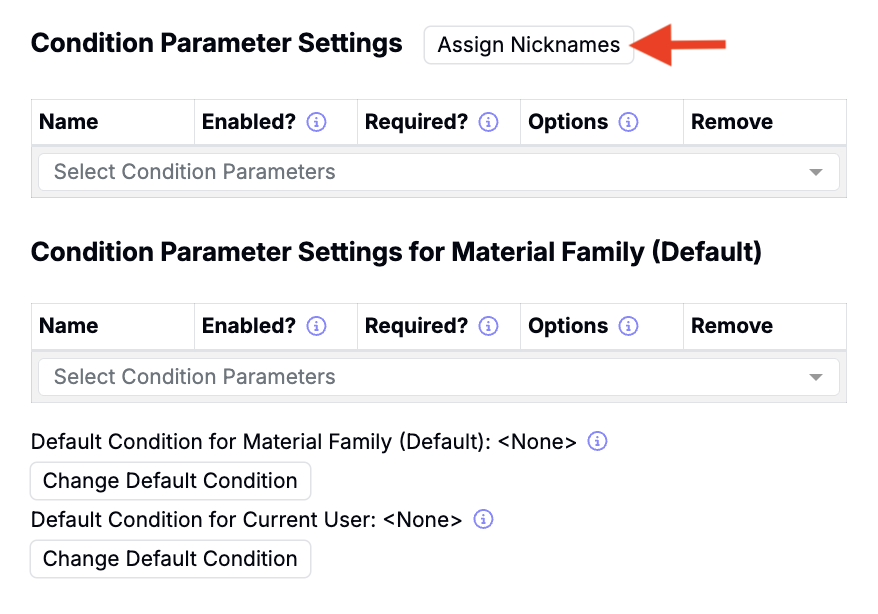
Task: Change Default Condition for Material Family
Action: 170,481
